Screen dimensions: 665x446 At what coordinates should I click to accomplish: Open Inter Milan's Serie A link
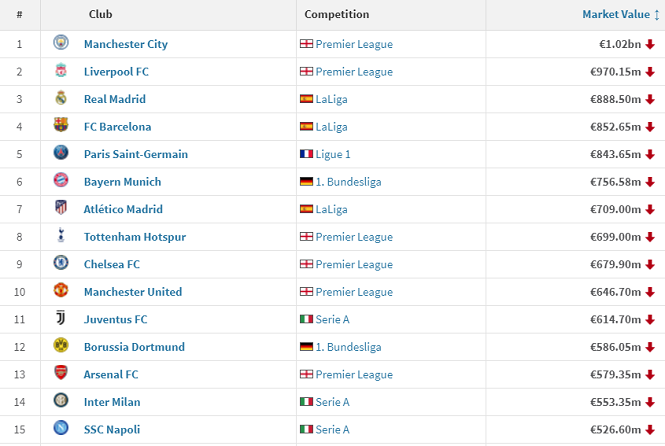(332, 402)
